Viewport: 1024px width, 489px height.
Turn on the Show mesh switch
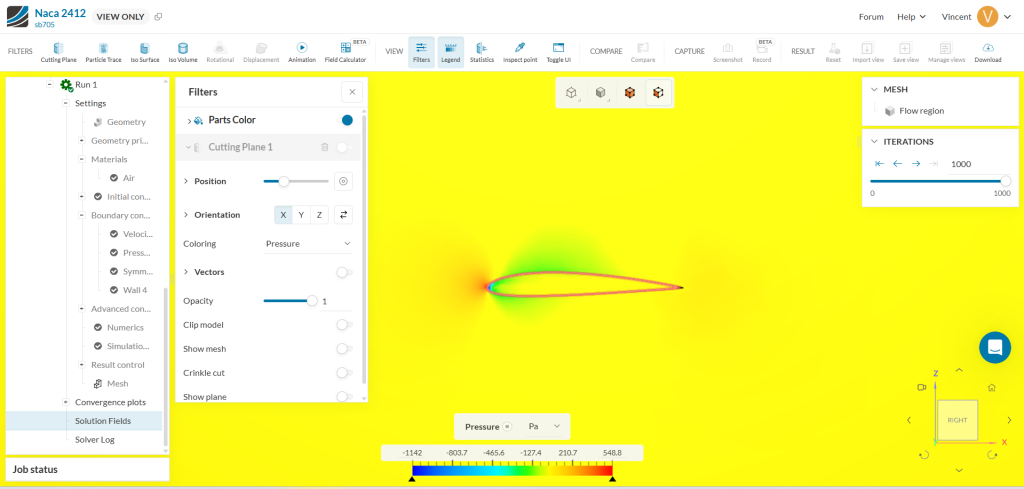click(343, 349)
